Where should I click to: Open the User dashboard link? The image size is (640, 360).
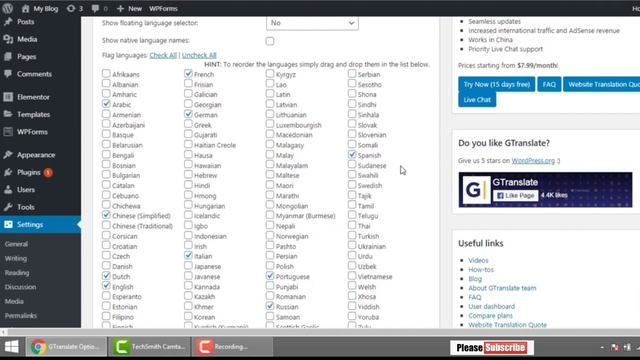[492, 306]
